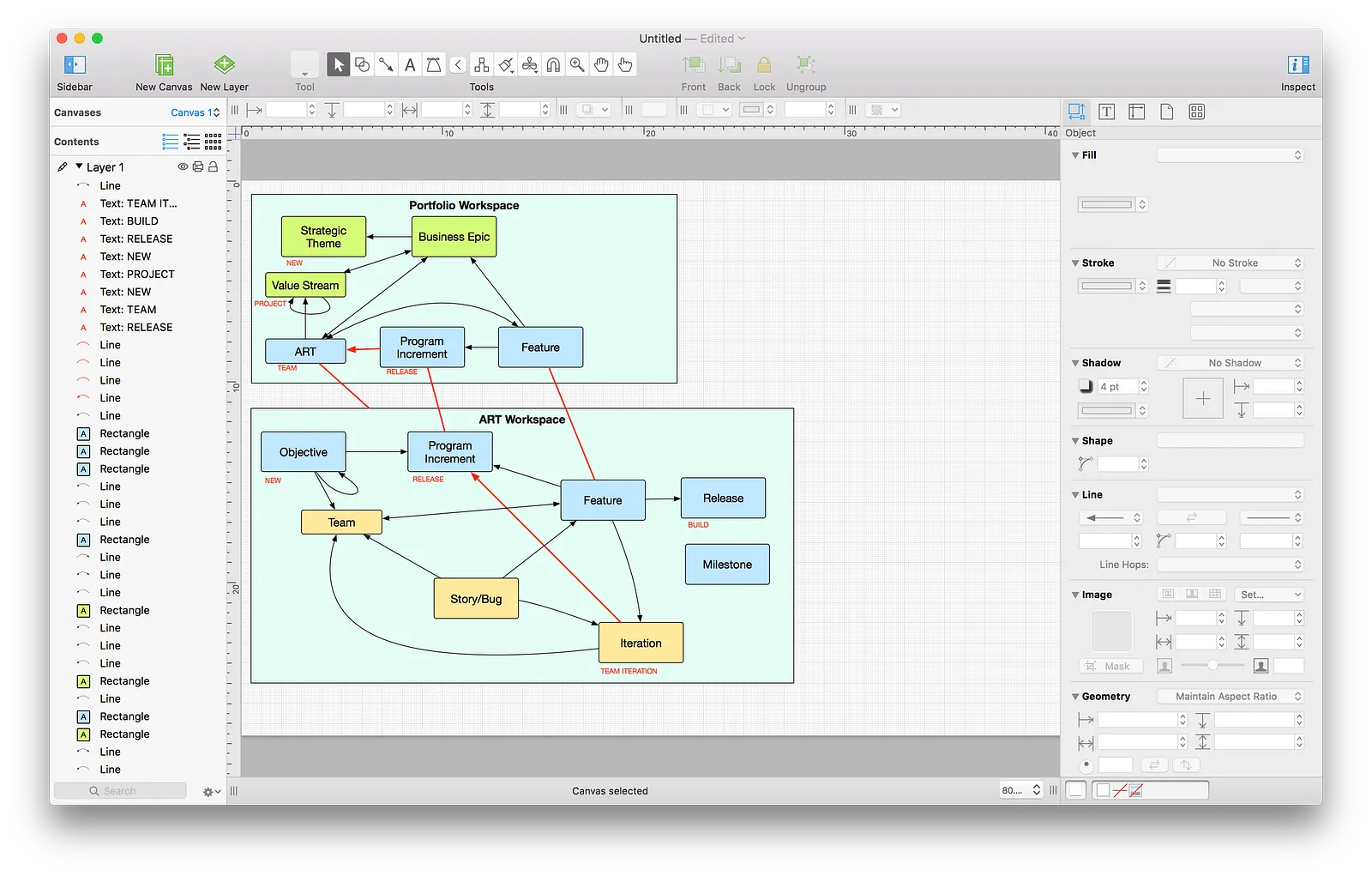Click the Mask button
This screenshot has width=1372, height=876.
[x=1110, y=666]
